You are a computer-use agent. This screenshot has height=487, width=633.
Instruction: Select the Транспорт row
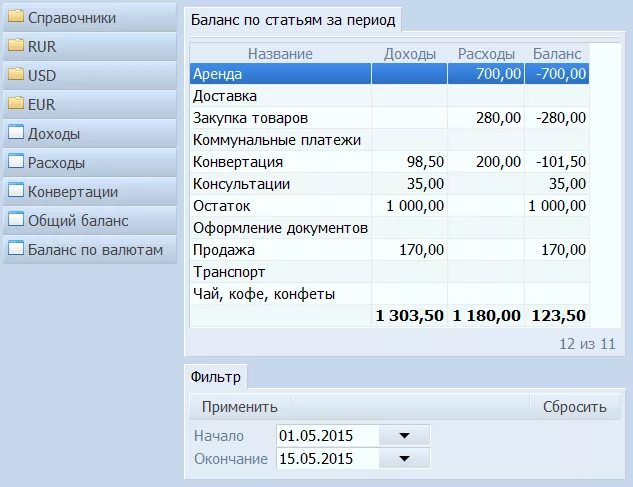pyautogui.click(x=389, y=272)
